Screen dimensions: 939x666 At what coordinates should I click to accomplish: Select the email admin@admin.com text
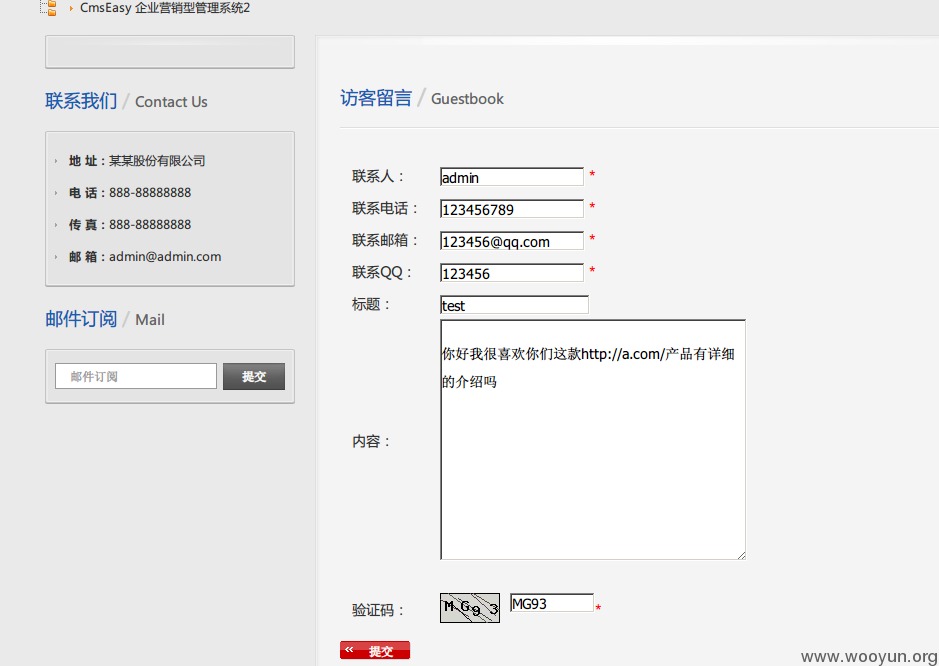(165, 257)
